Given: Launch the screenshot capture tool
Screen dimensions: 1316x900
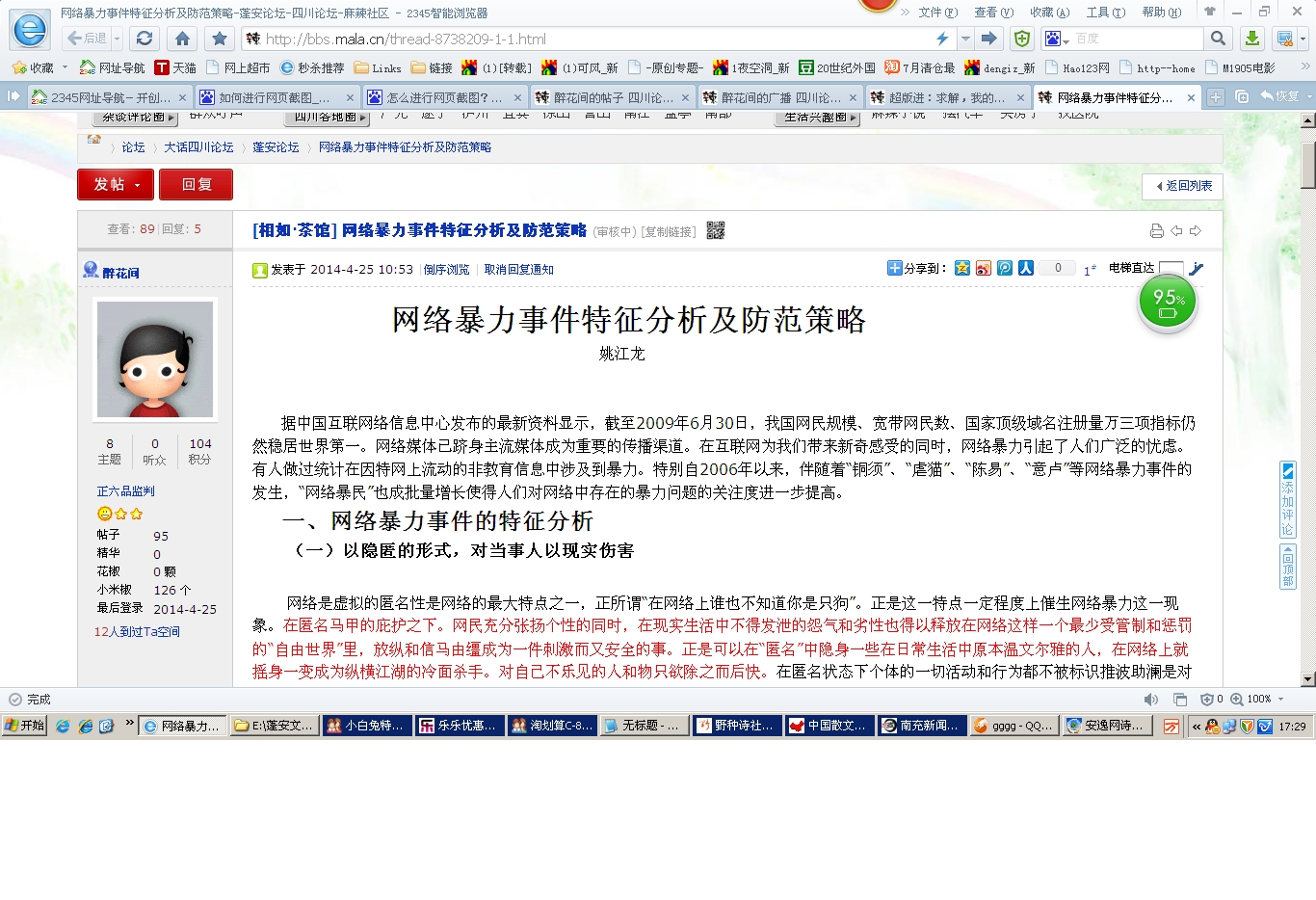Looking at the screenshot, I should click(1283, 40).
